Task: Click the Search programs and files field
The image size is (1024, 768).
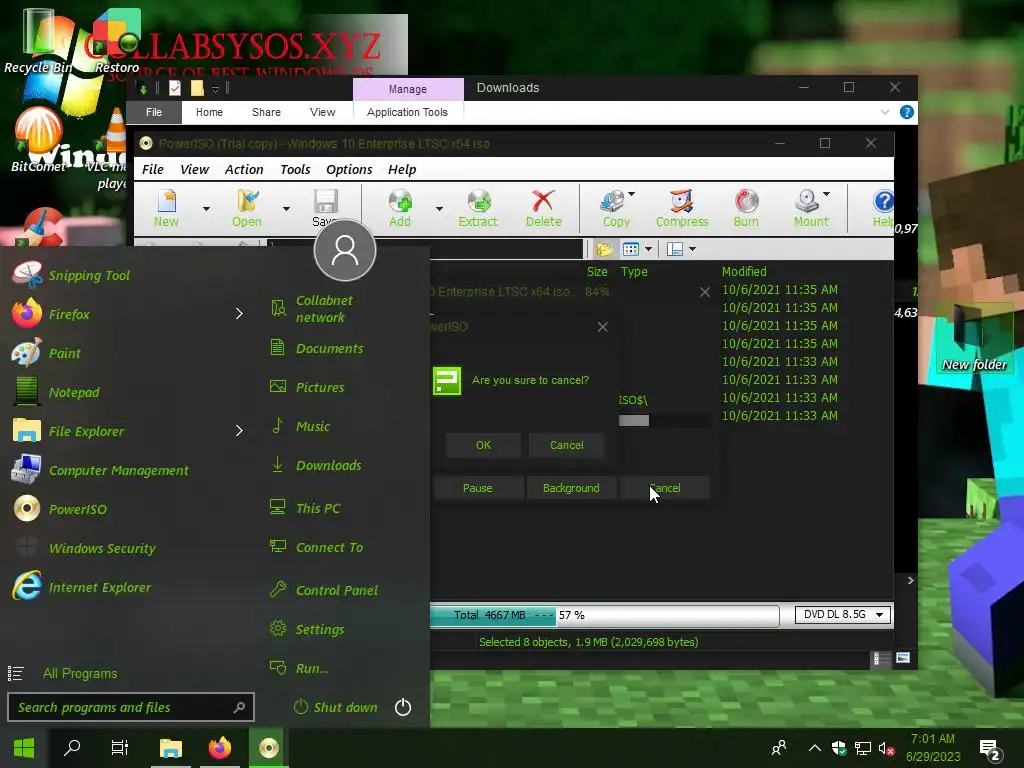Action: pyautogui.click(x=131, y=707)
